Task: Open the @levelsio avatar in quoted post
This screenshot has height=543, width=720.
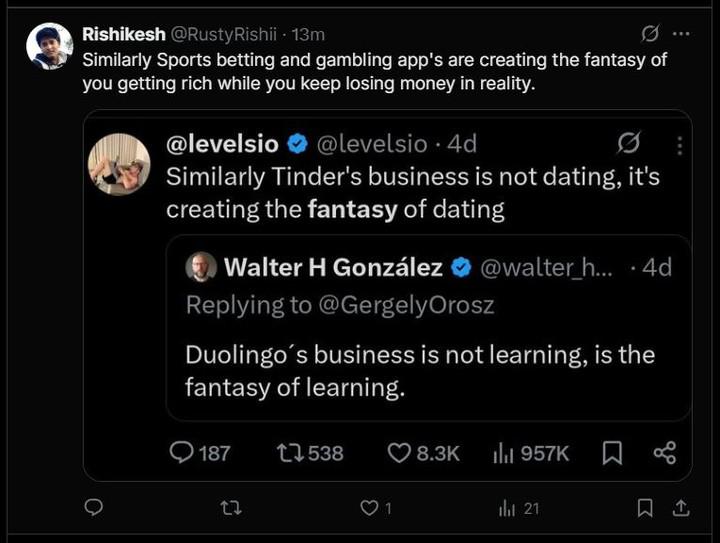Action: [120, 164]
